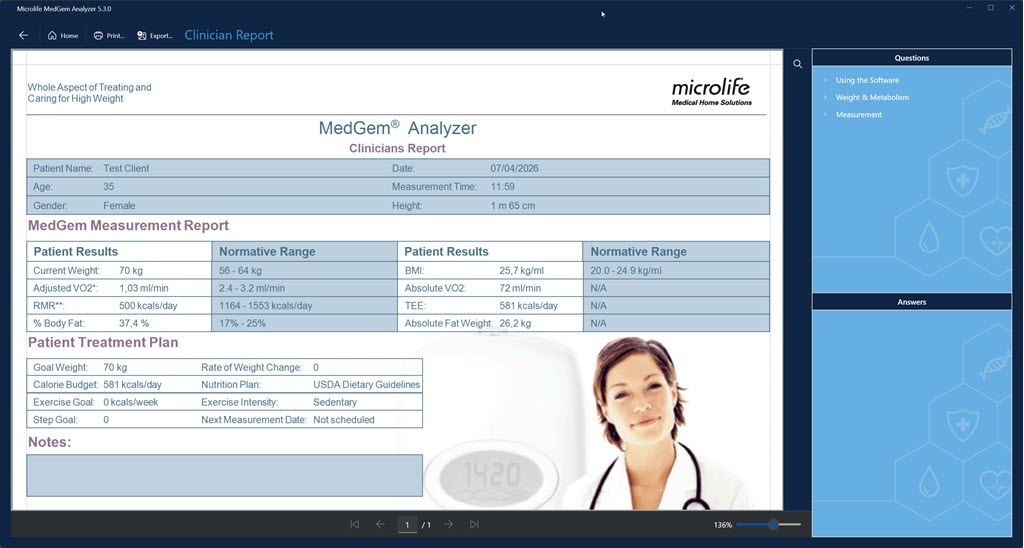Select Absolute Fat Weight 26,2 kg
Screen dimensions: 1024x548
pos(515,323)
